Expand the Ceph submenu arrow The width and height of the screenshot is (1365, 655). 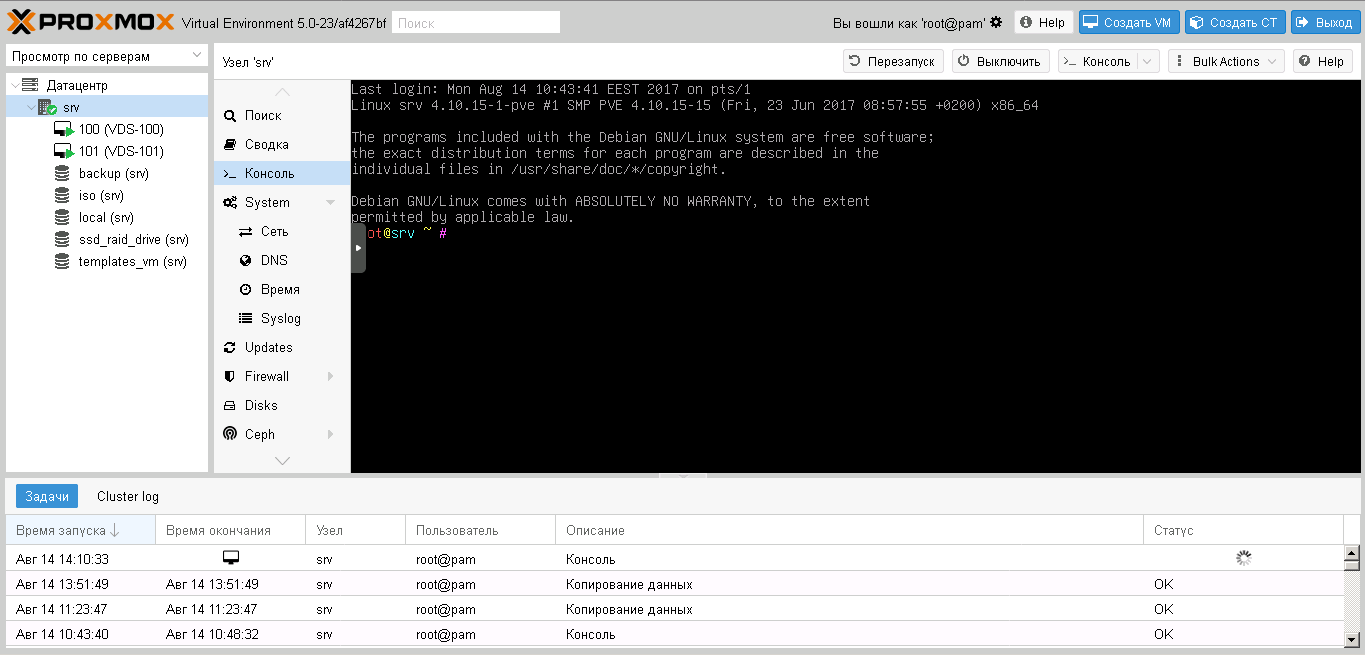(330, 434)
